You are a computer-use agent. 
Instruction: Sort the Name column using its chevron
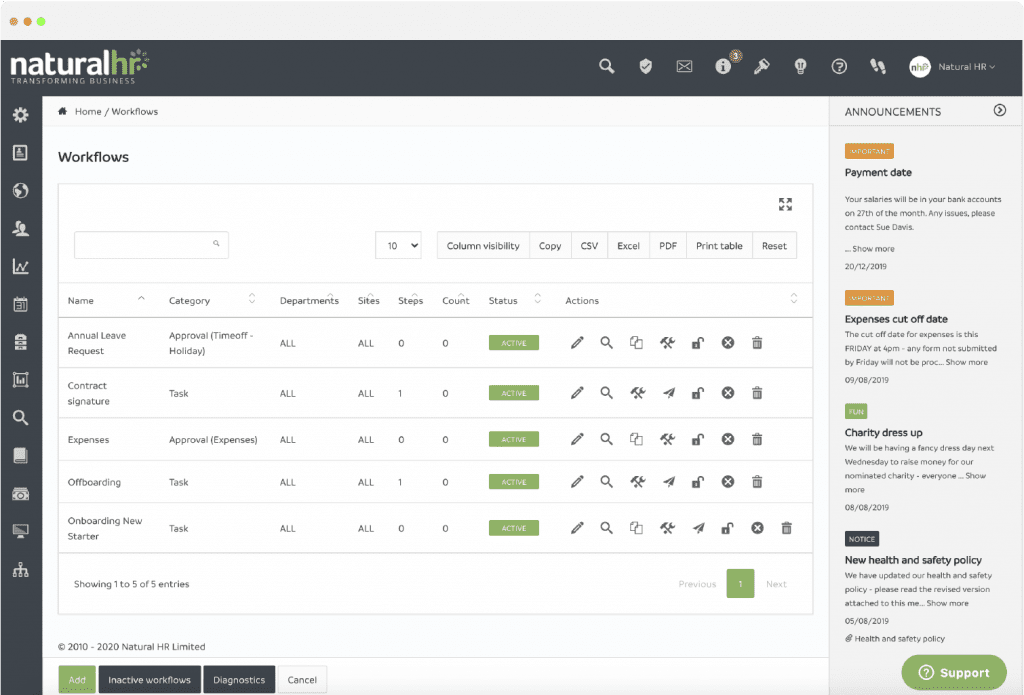pyautogui.click(x=141, y=297)
